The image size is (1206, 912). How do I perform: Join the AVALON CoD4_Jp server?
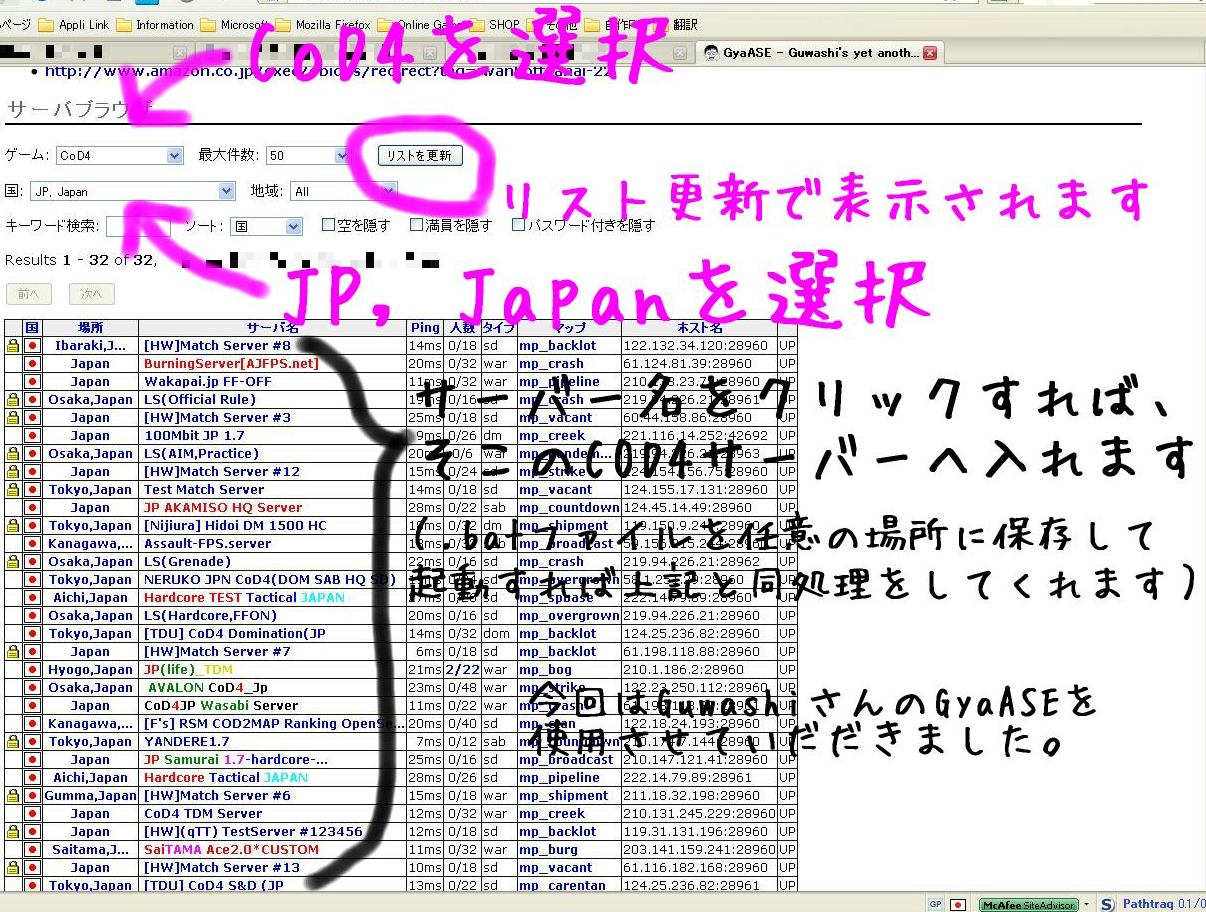[x=208, y=688]
